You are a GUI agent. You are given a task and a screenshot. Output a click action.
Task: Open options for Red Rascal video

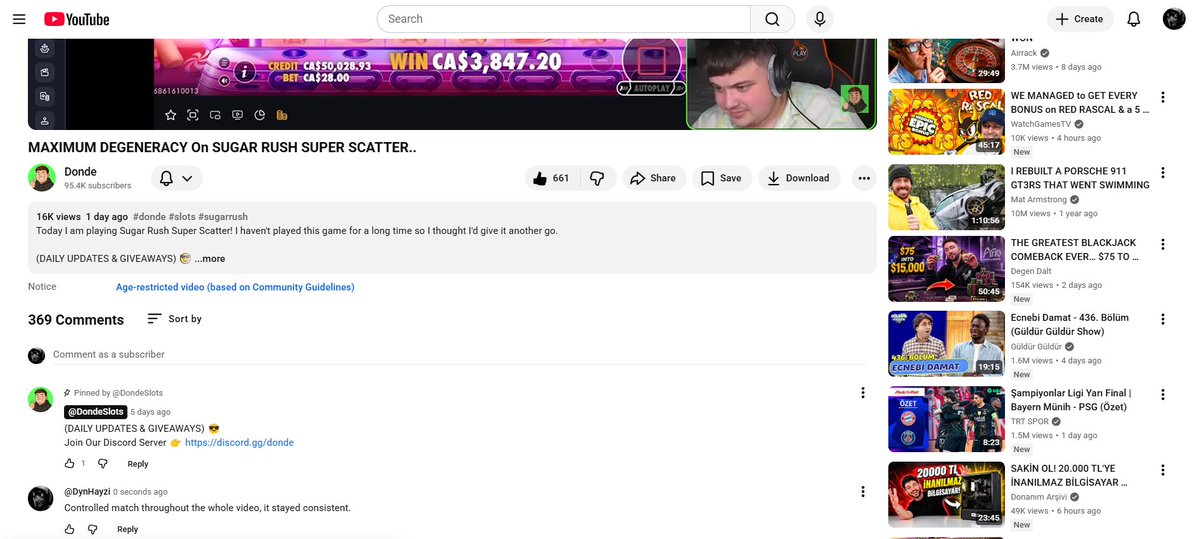(x=1162, y=97)
